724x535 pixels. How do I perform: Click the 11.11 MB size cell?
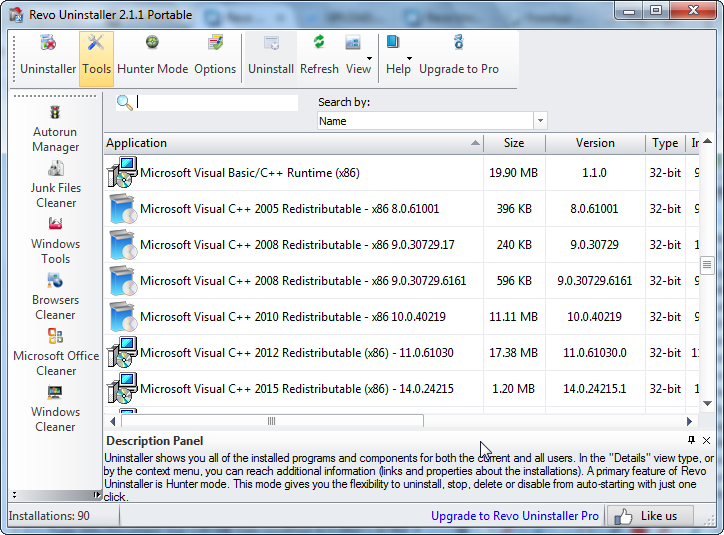point(513,317)
